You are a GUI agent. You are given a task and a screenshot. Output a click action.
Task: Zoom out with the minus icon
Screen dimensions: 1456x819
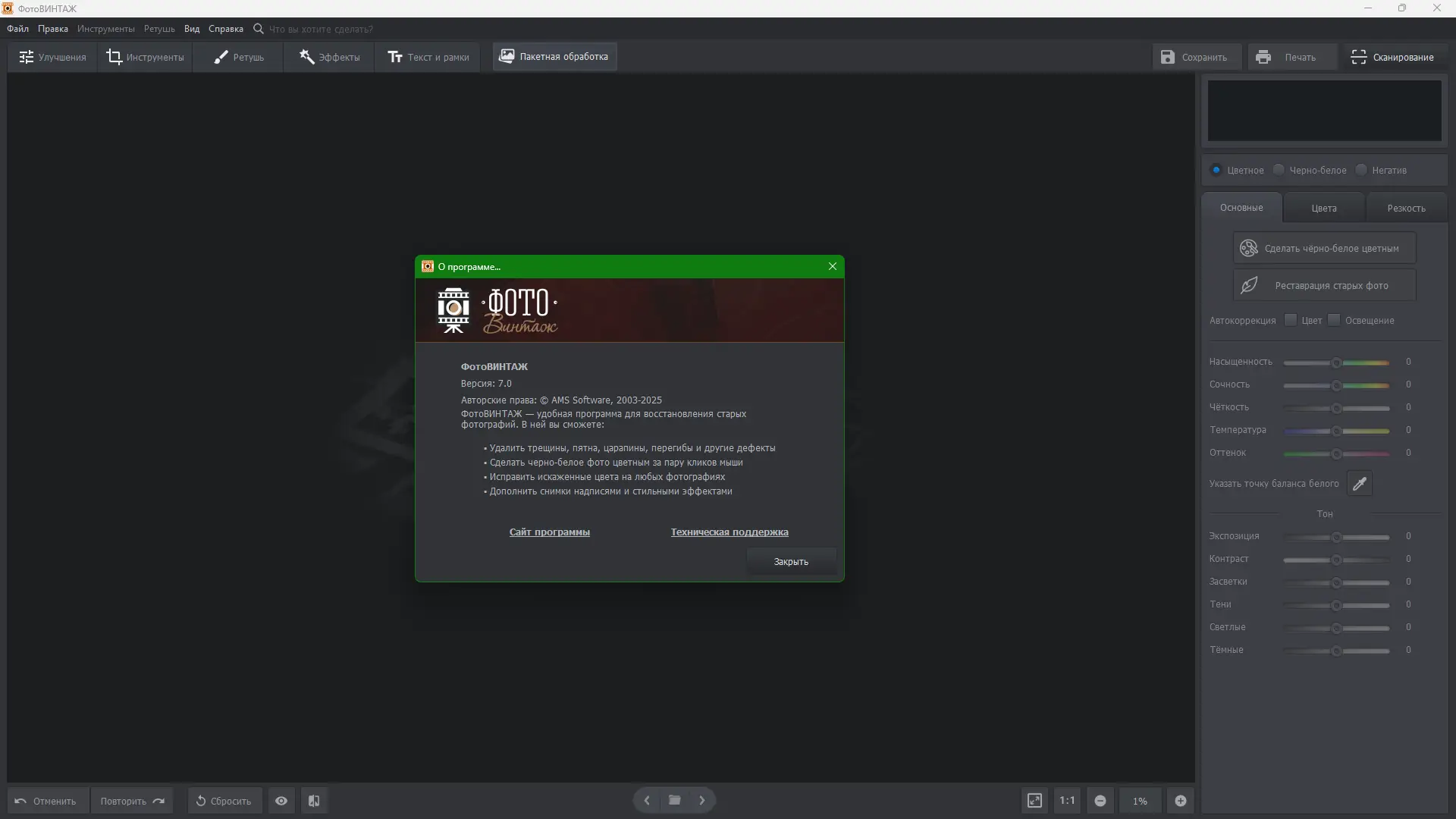tap(1100, 801)
